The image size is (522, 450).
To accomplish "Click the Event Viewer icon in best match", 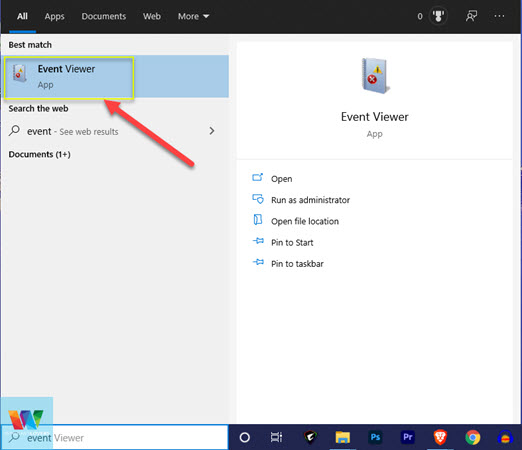I will 19,73.
